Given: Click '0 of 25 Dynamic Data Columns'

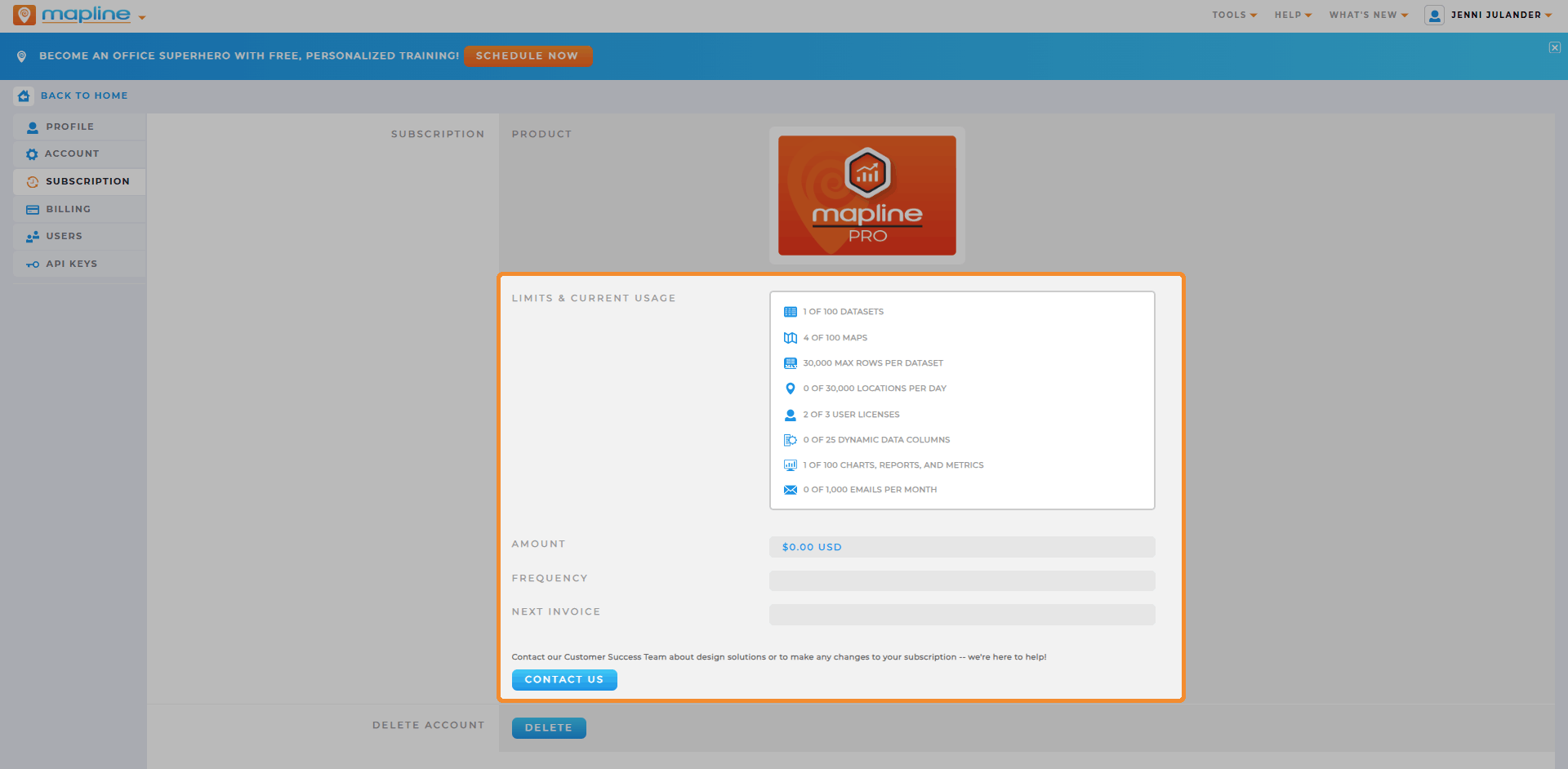Looking at the screenshot, I should click(876, 440).
